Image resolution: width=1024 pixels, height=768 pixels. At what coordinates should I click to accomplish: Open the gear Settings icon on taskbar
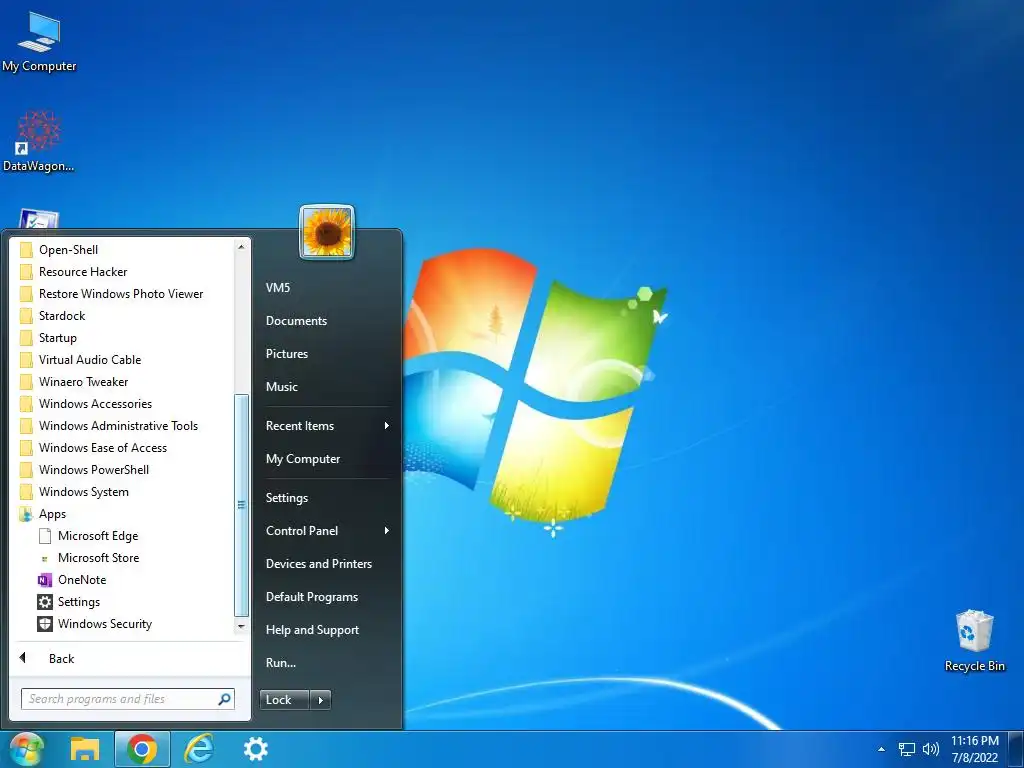tap(255, 749)
